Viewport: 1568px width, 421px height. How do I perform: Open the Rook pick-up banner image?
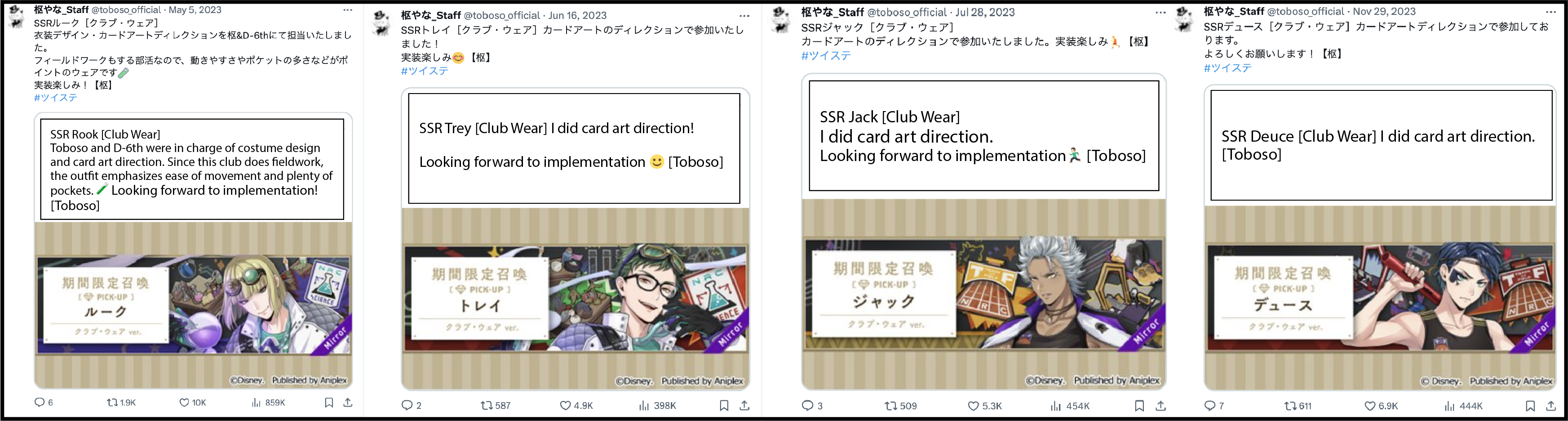coord(194,305)
